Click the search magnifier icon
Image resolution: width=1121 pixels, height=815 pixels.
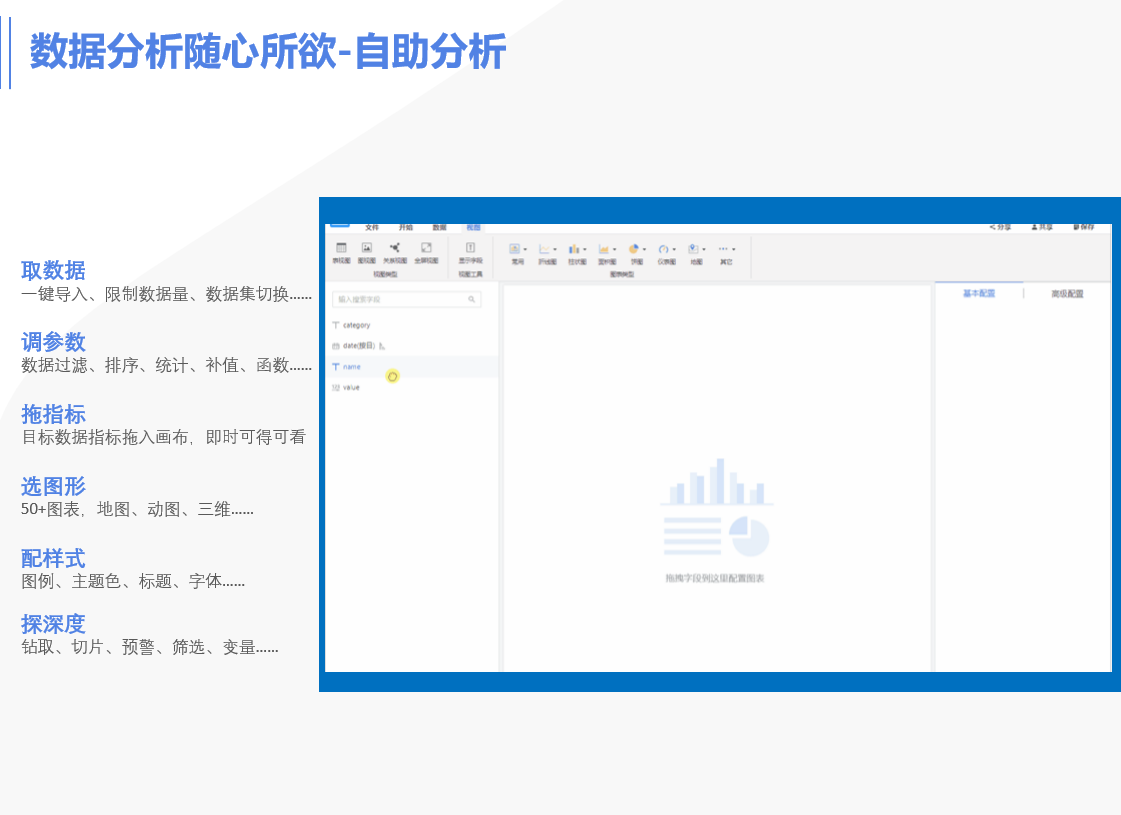[x=472, y=299]
